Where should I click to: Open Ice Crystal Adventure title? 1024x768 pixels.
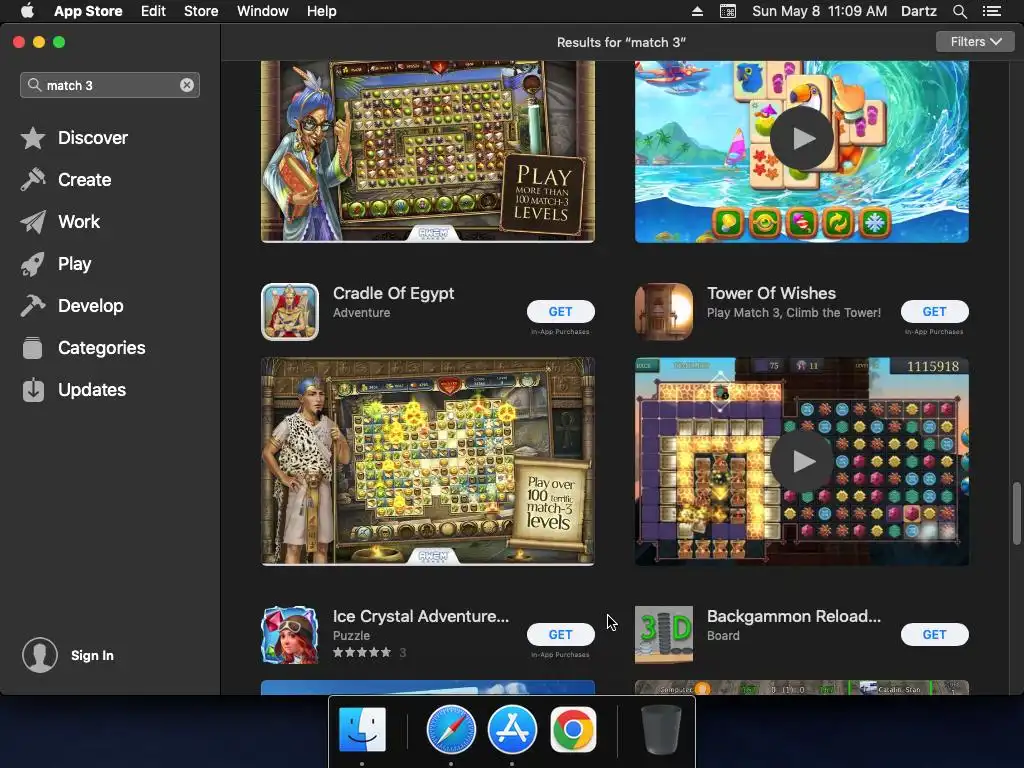(421, 616)
